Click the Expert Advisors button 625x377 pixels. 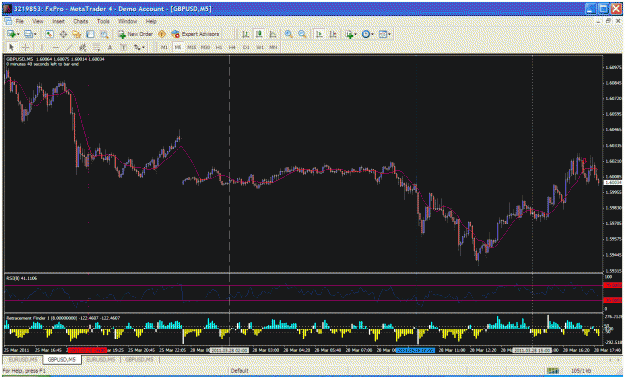click(x=195, y=34)
